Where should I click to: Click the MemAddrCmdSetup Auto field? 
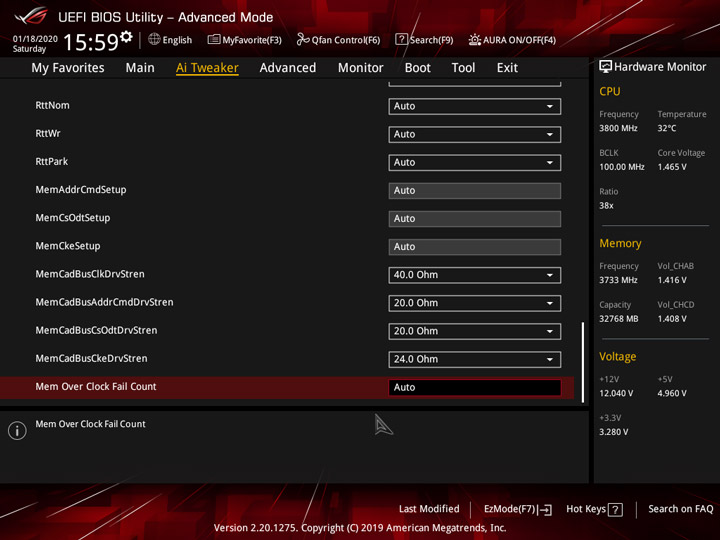[x=474, y=191]
